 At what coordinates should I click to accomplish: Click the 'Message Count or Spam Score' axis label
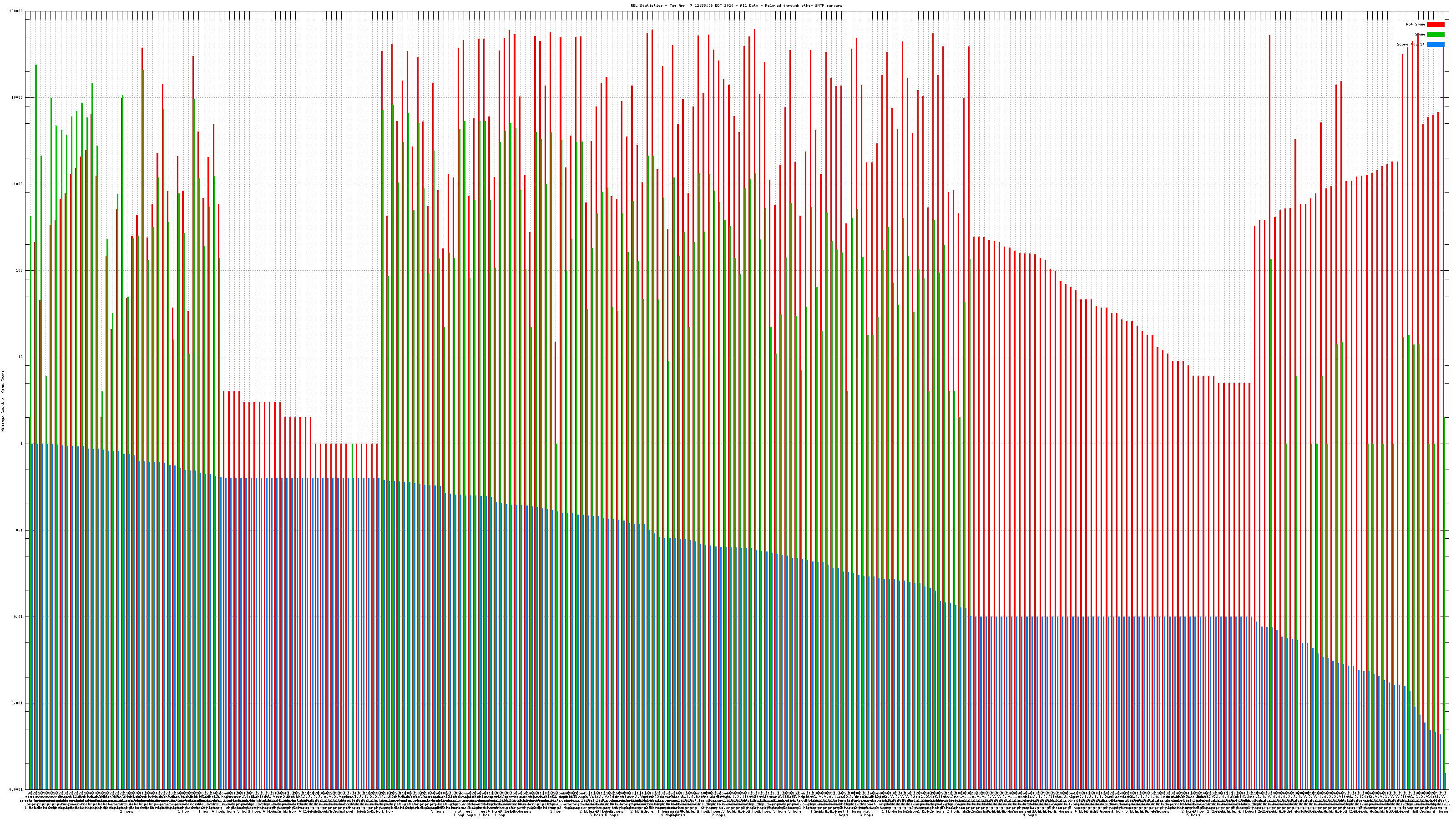3,401
